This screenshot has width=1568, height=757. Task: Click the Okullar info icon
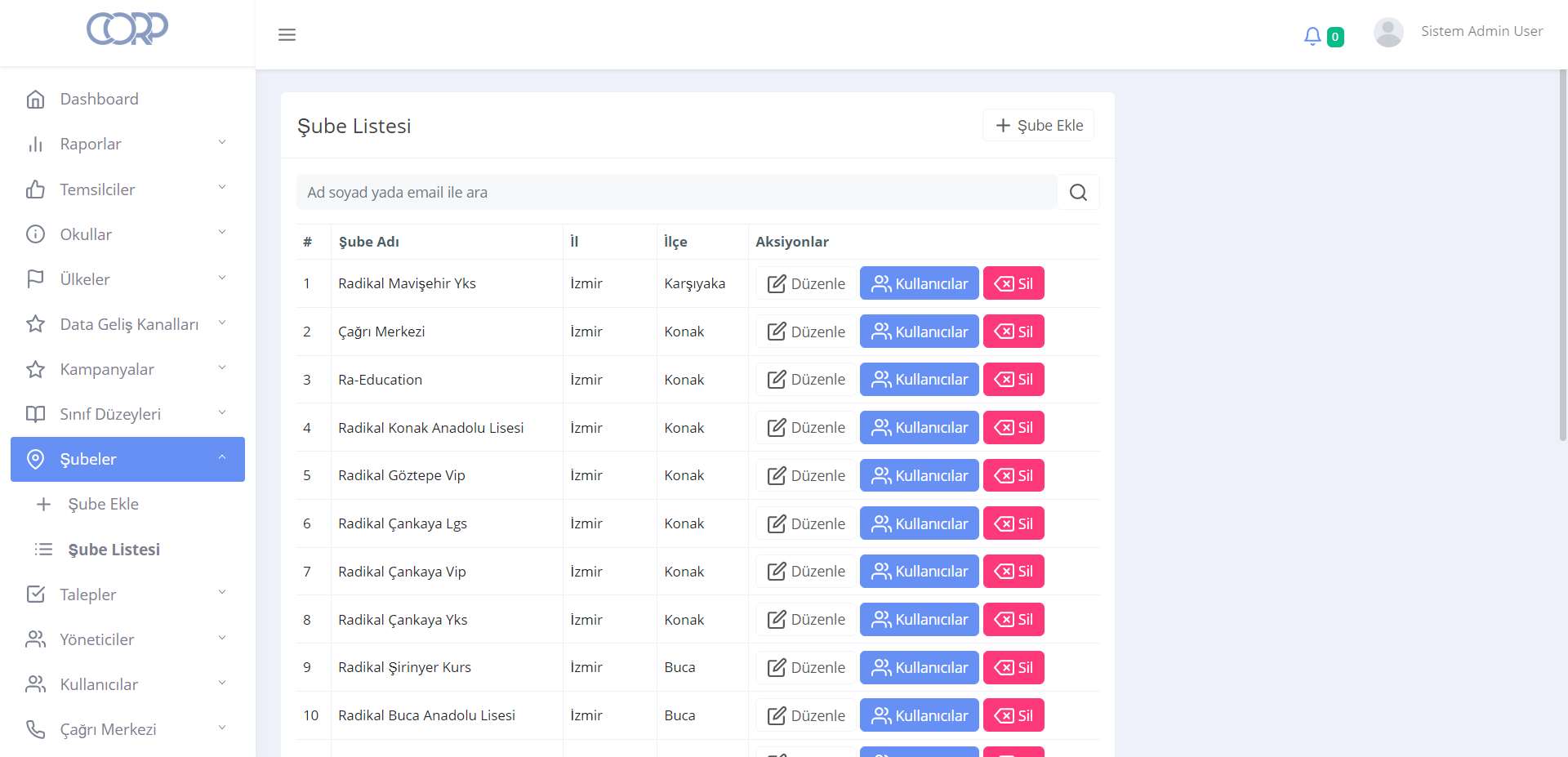click(x=35, y=234)
